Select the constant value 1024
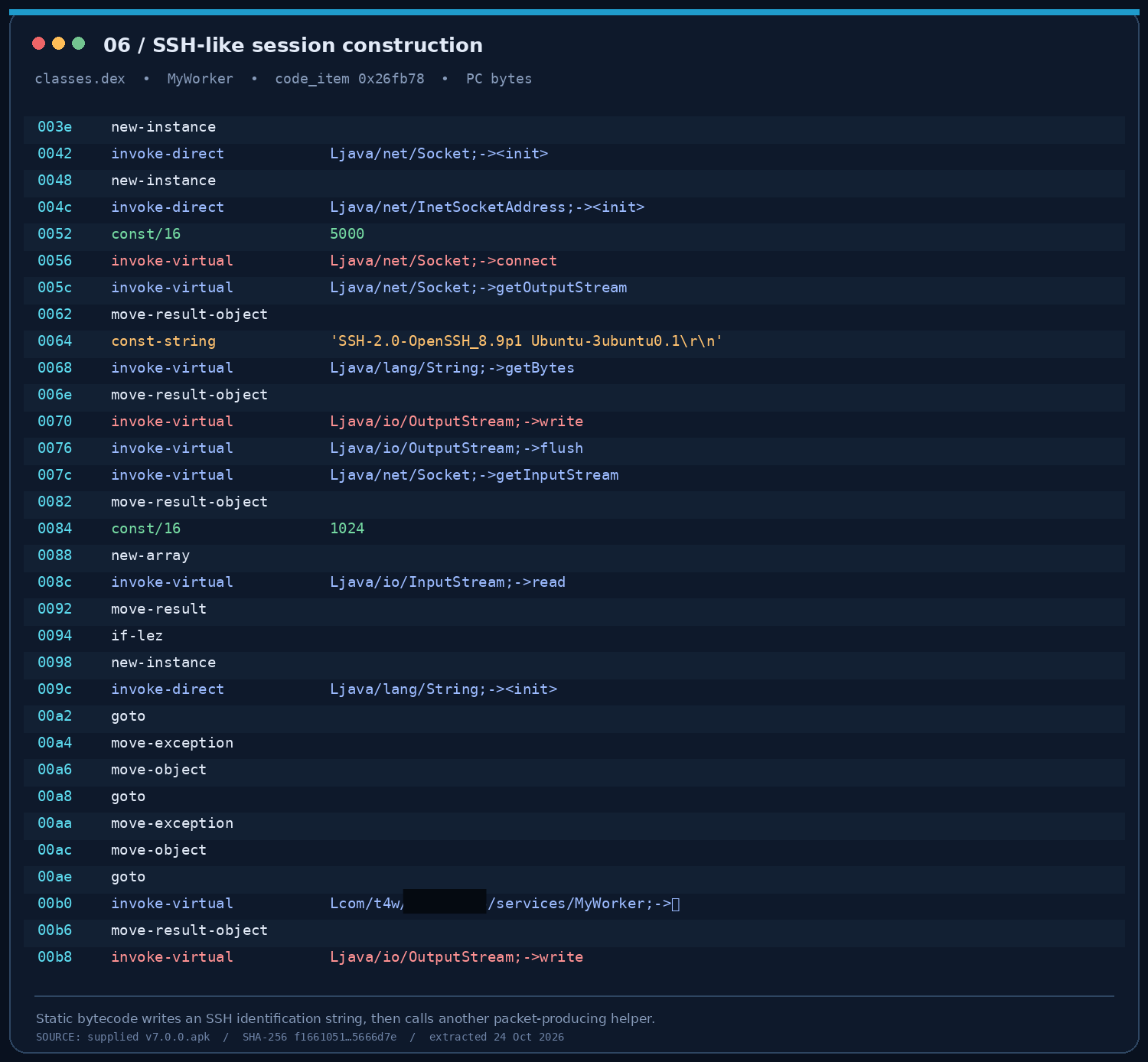Screen dimensions: 1148x1062 point(347,529)
